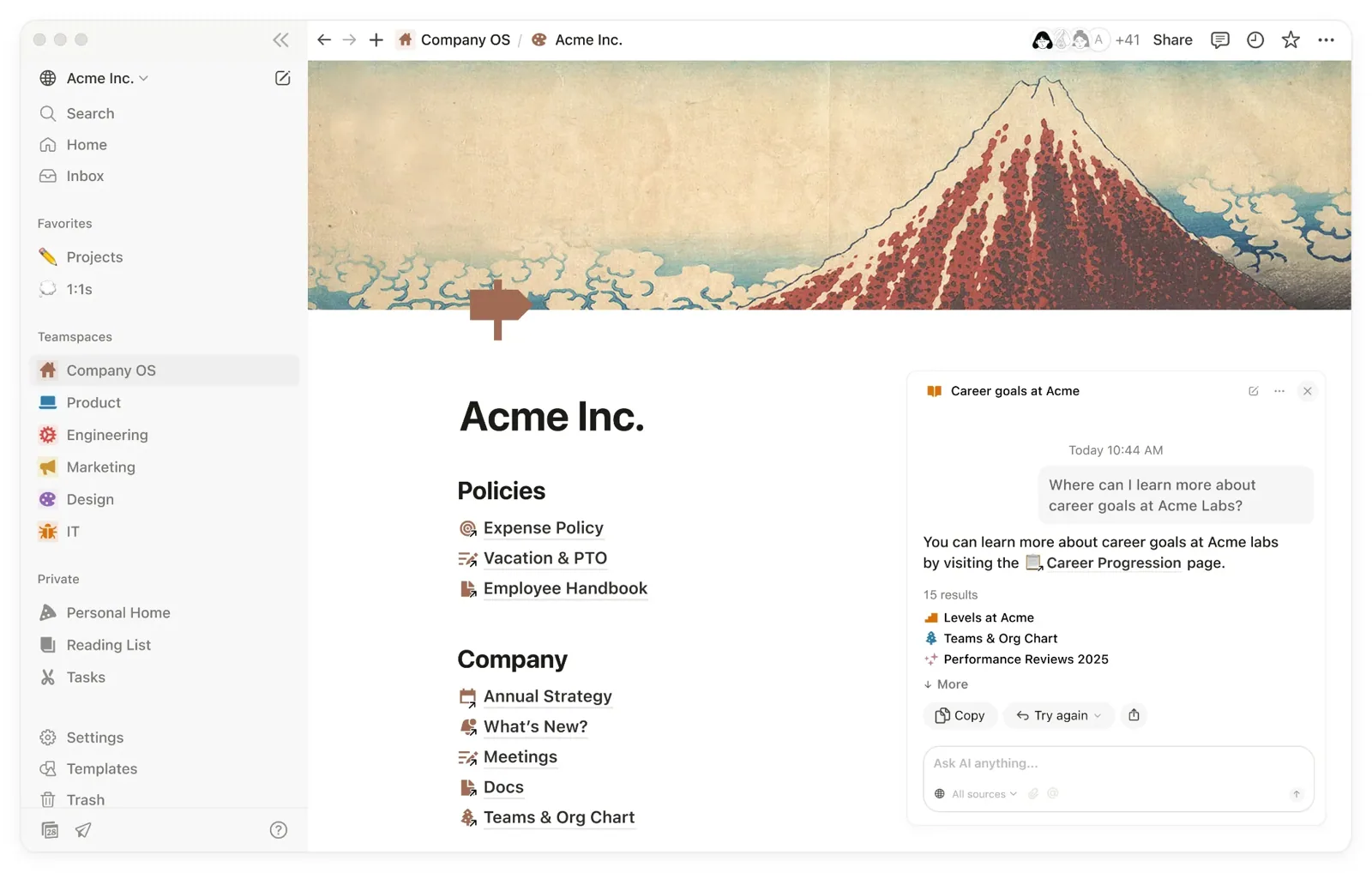Open What's New? page link
The height and width of the screenshot is (873, 1372).
click(x=524, y=726)
